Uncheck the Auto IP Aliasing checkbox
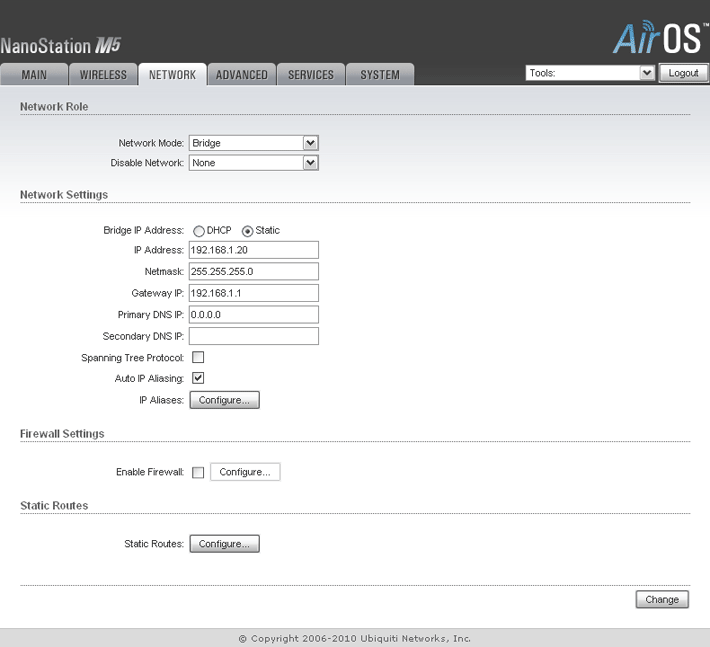The image size is (710, 647). click(198, 378)
